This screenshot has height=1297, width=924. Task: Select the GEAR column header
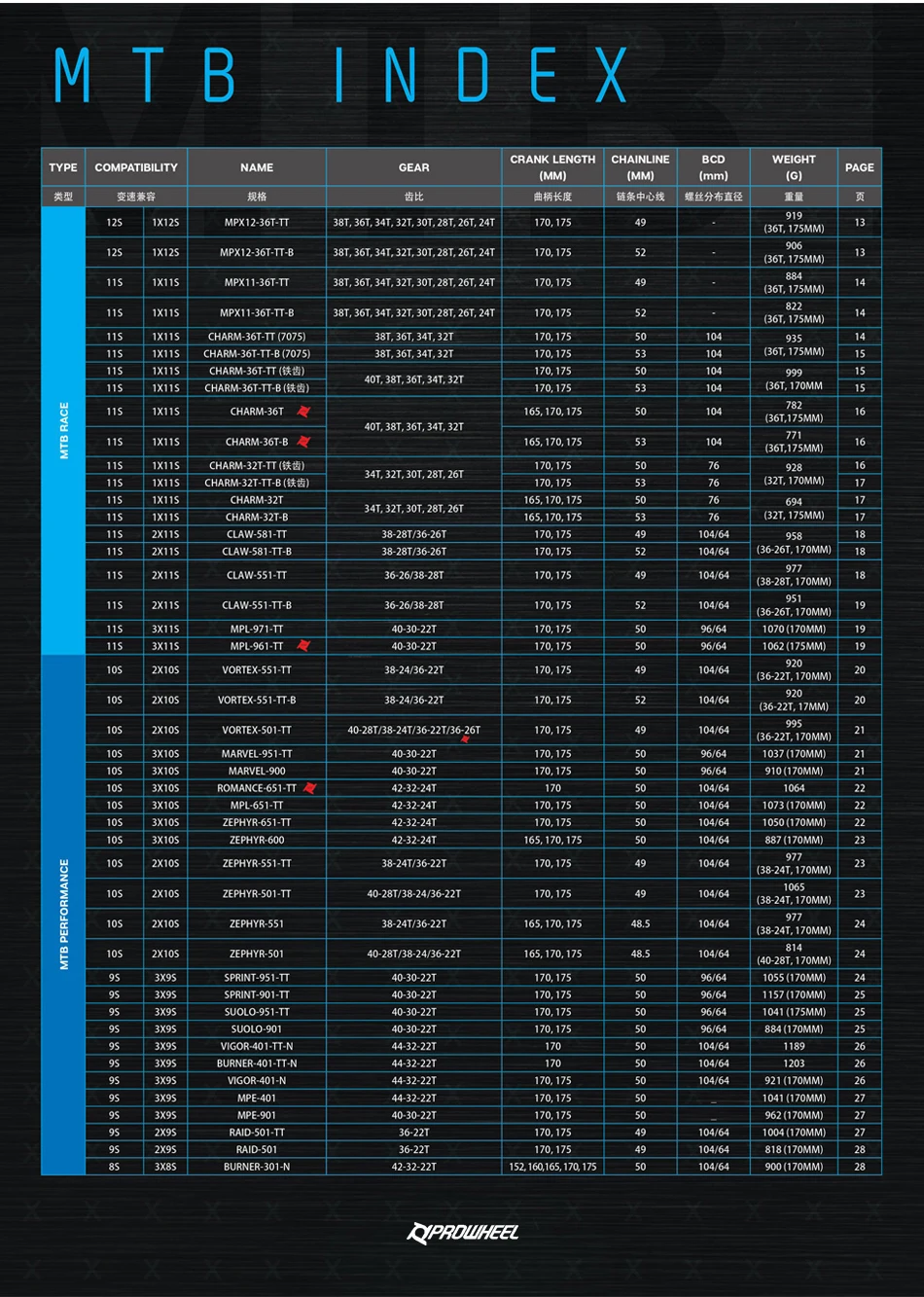click(x=413, y=167)
